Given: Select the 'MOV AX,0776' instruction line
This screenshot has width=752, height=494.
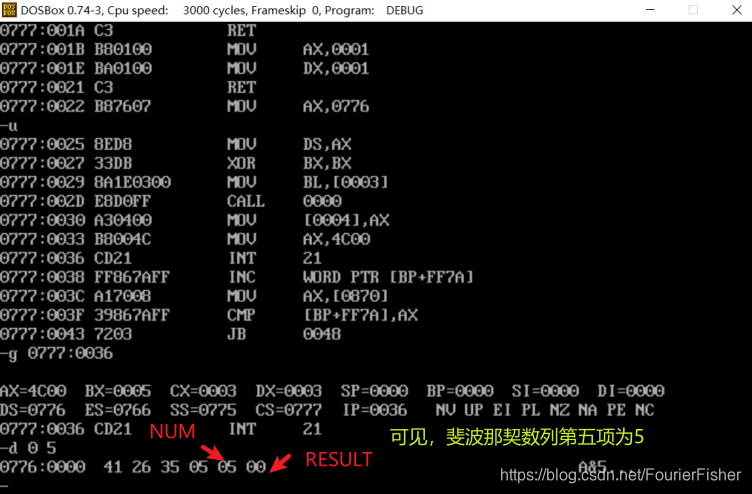Looking at the screenshot, I should click(185, 106).
